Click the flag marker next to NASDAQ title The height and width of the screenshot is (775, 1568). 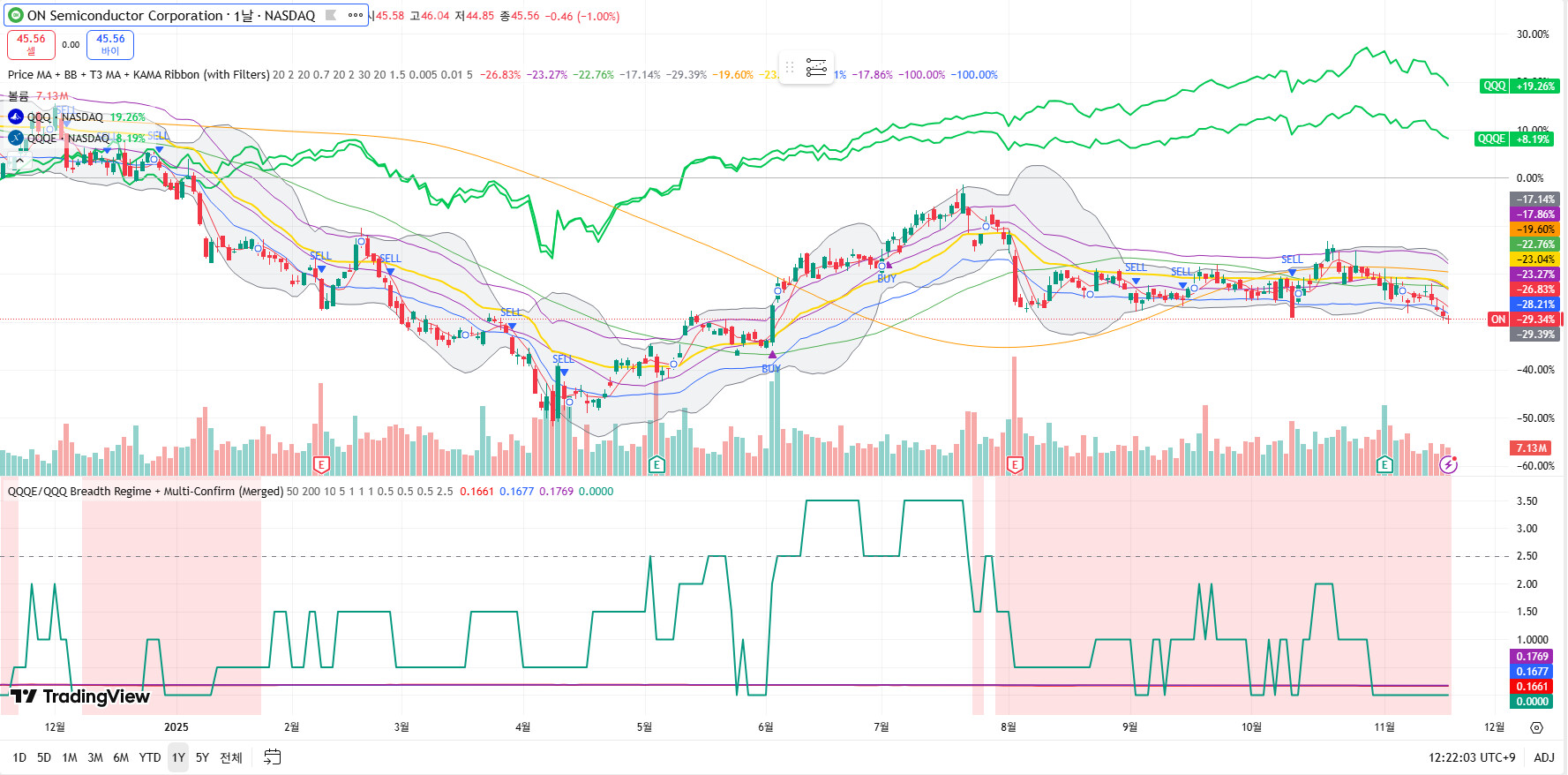[x=331, y=15]
